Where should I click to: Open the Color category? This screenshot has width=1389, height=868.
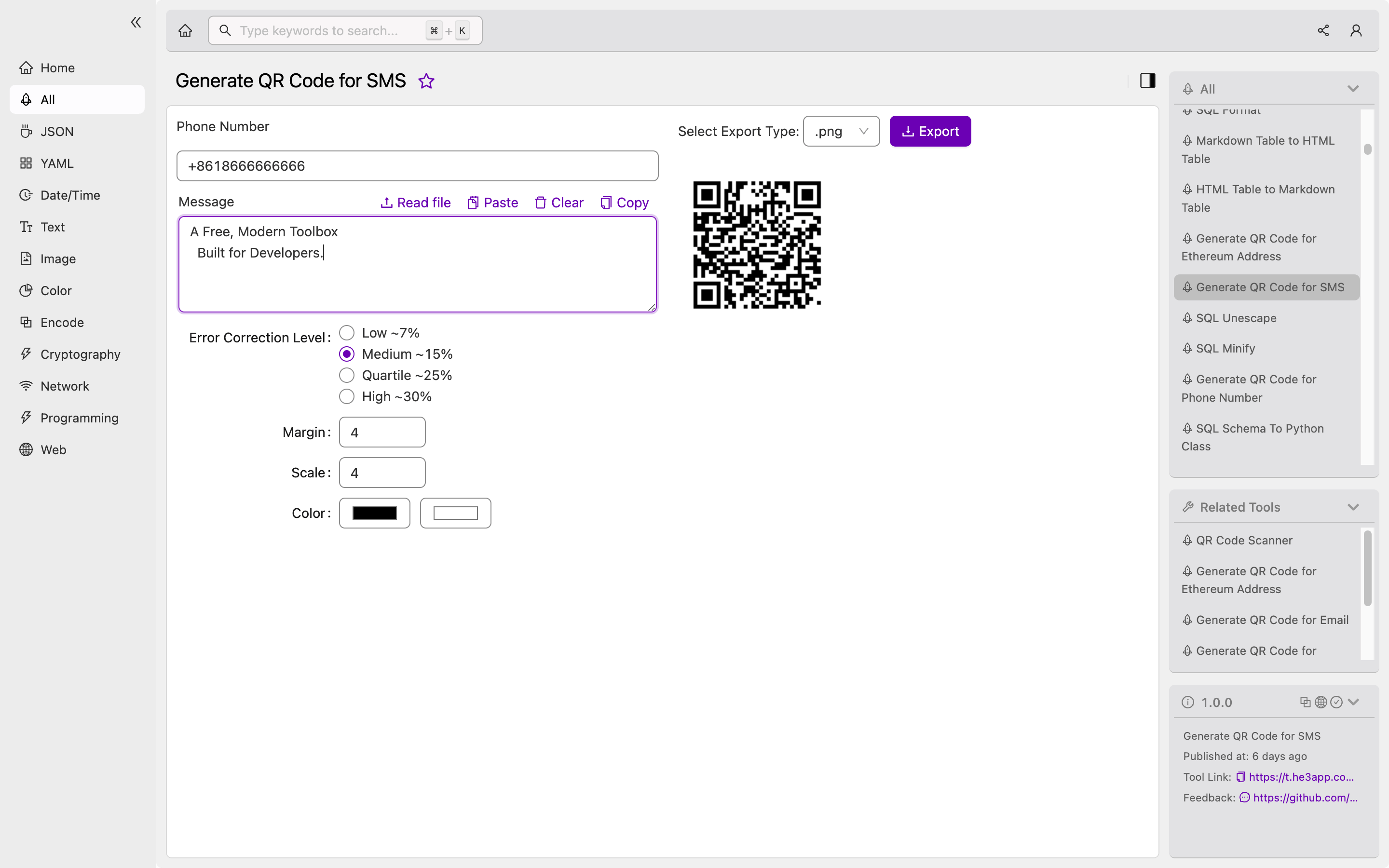pos(77,290)
